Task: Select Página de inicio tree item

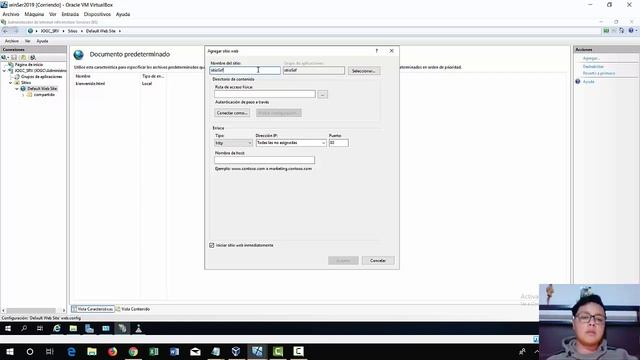Action: (29, 64)
